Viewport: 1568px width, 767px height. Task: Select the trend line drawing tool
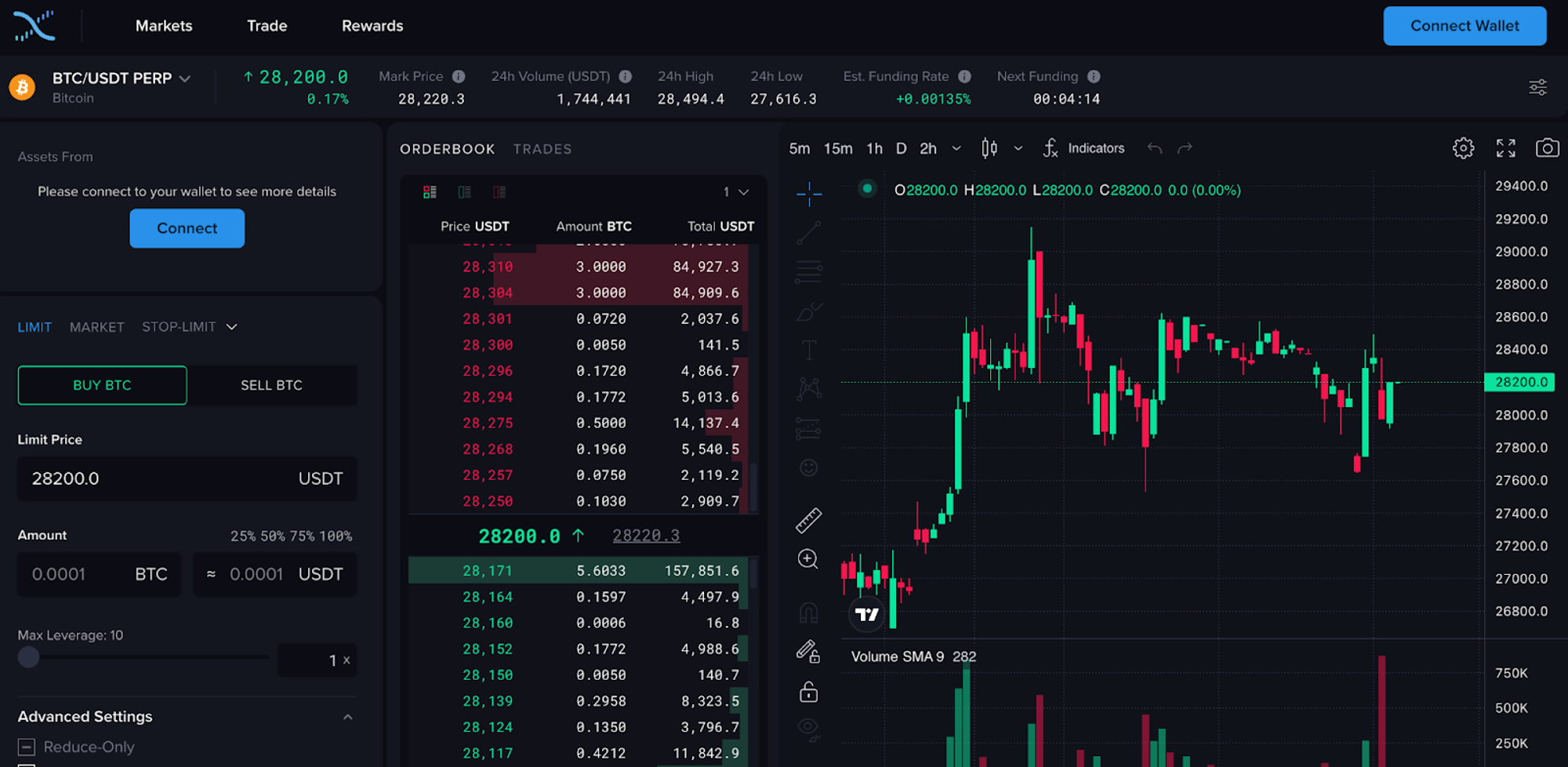pyautogui.click(x=808, y=233)
